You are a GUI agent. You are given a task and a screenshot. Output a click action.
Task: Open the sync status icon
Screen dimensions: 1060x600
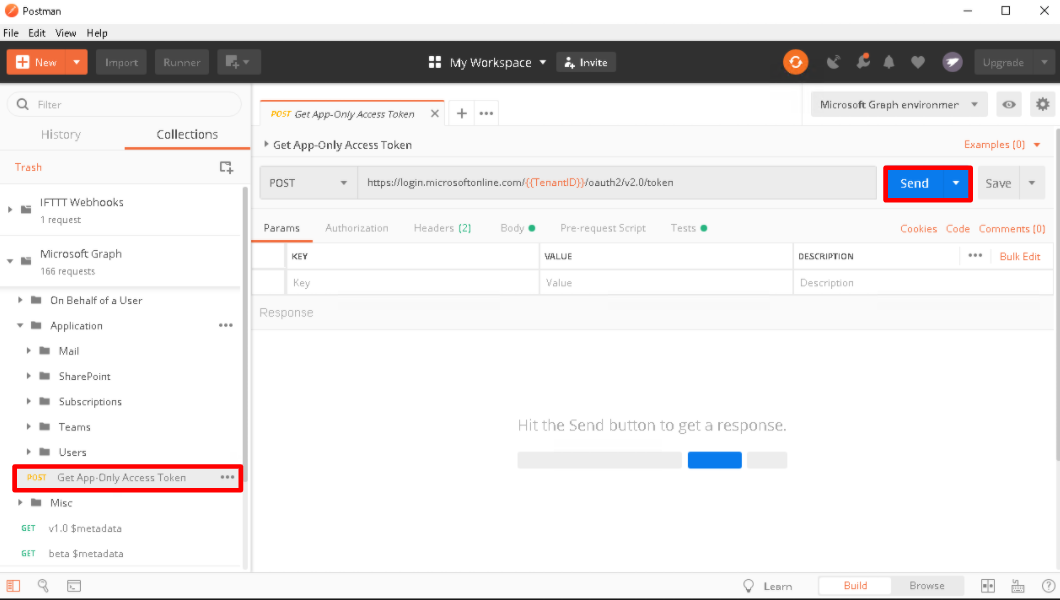(x=795, y=62)
